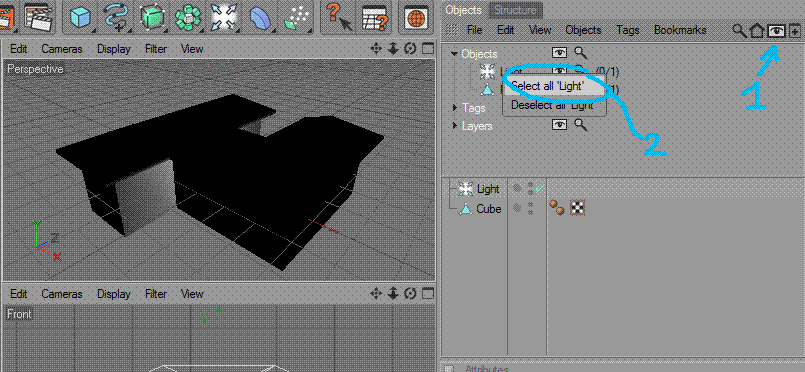Click the magnifier beside the Objects filter row
This screenshot has height=372, width=805.
point(580,52)
